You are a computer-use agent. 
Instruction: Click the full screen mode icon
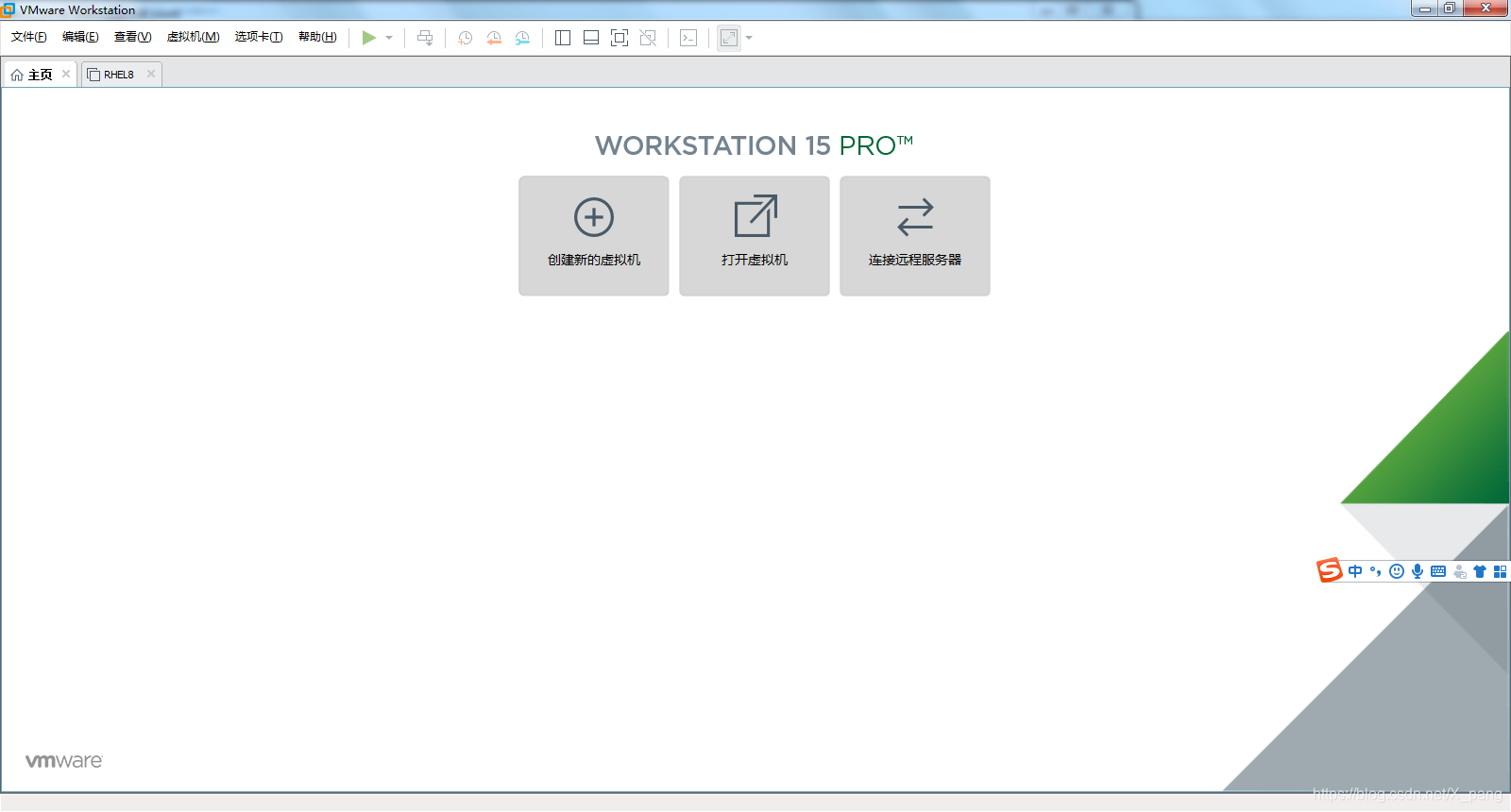[x=620, y=38]
